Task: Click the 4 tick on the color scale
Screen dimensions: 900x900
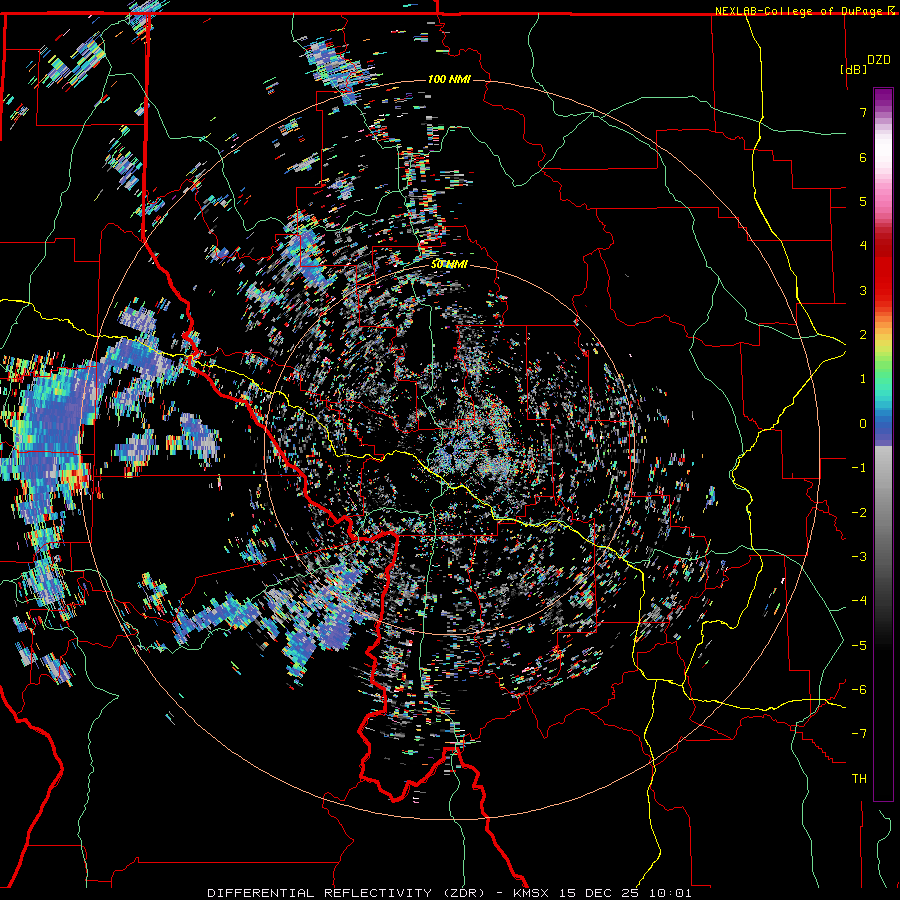Action: (x=863, y=246)
